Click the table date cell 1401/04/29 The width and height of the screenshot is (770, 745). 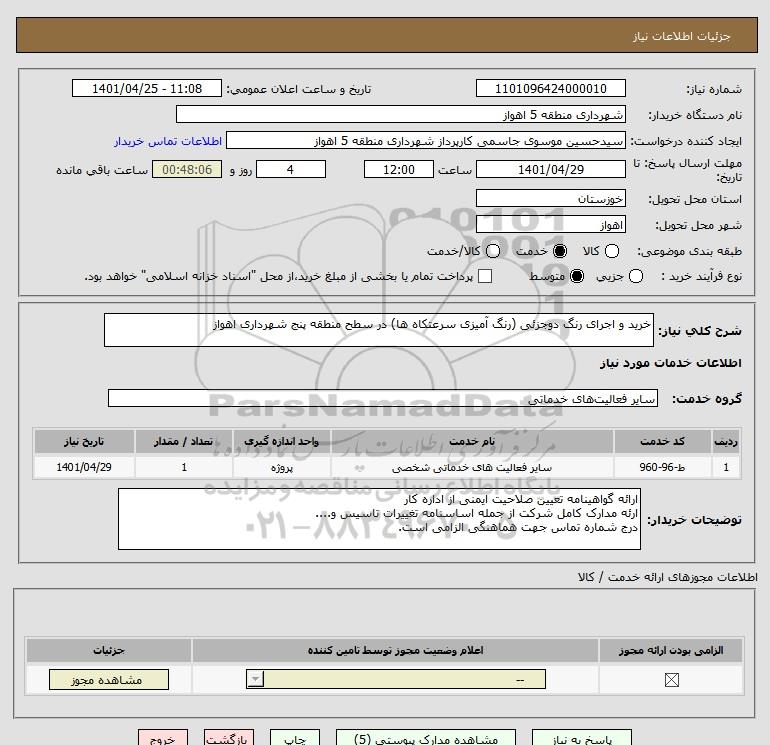click(84, 467)
